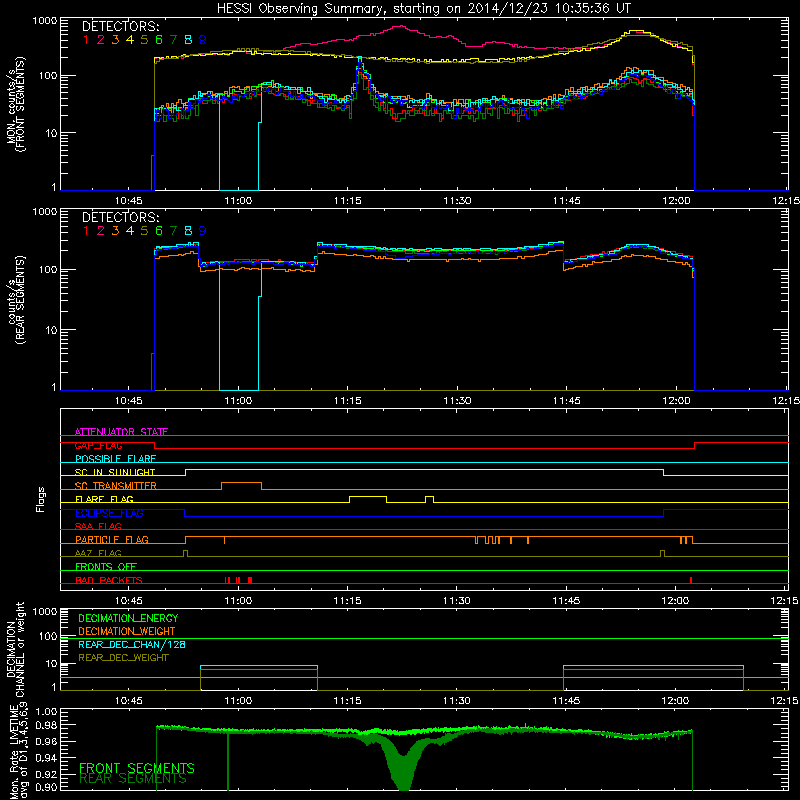Click 100 y-tick of rear segments plot

(x=48, y=269)
